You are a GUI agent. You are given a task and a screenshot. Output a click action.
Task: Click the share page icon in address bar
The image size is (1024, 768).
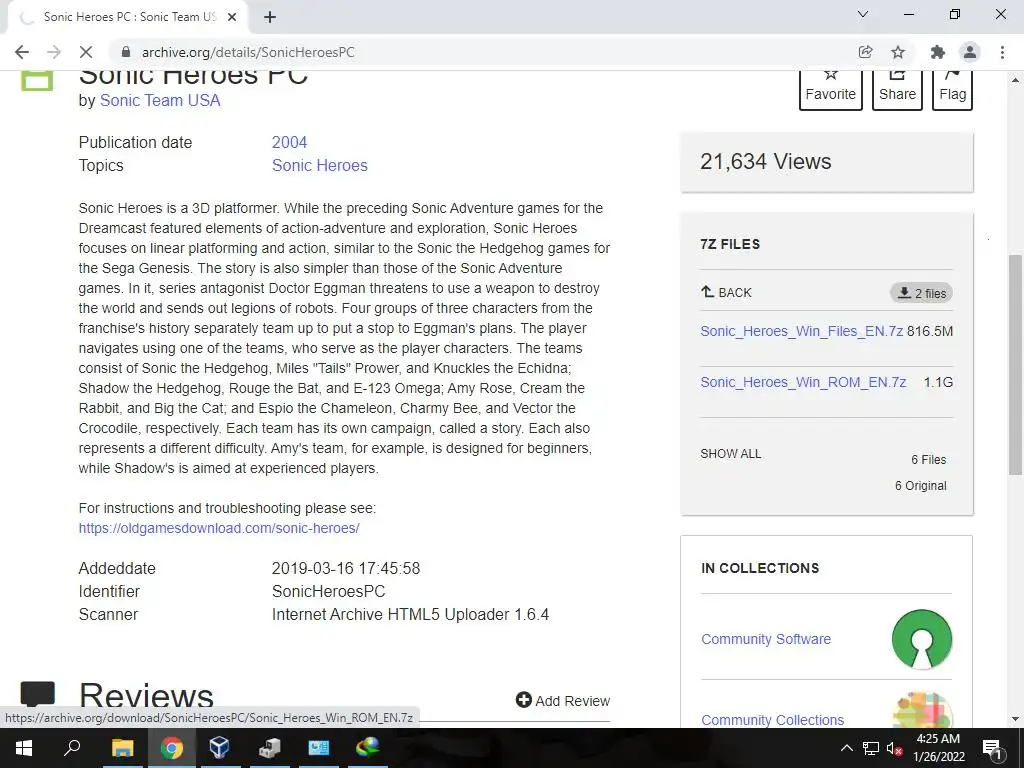(865, 52)
